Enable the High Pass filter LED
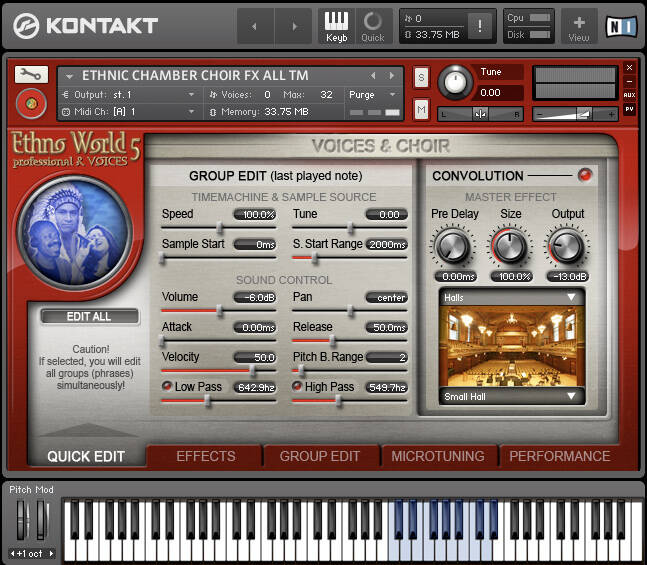Screen dimensions: 647x565 (297, 386)
